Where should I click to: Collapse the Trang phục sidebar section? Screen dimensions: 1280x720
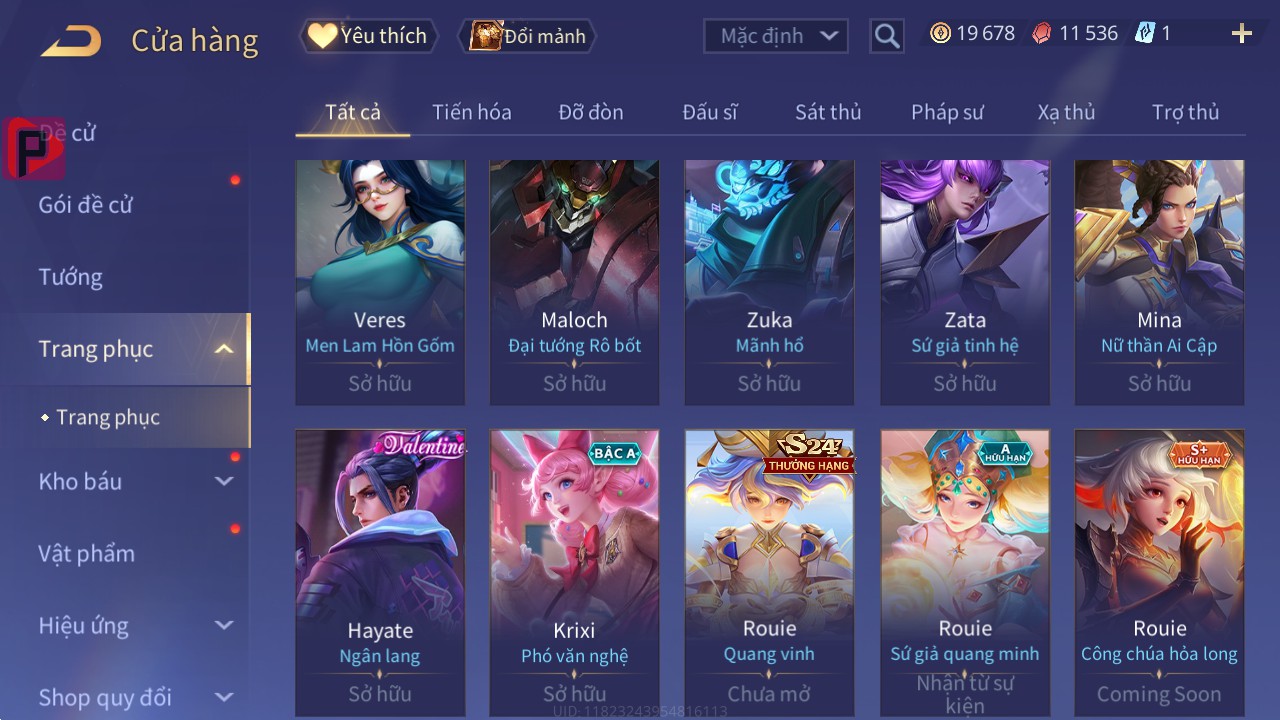(x=224, y=349)
